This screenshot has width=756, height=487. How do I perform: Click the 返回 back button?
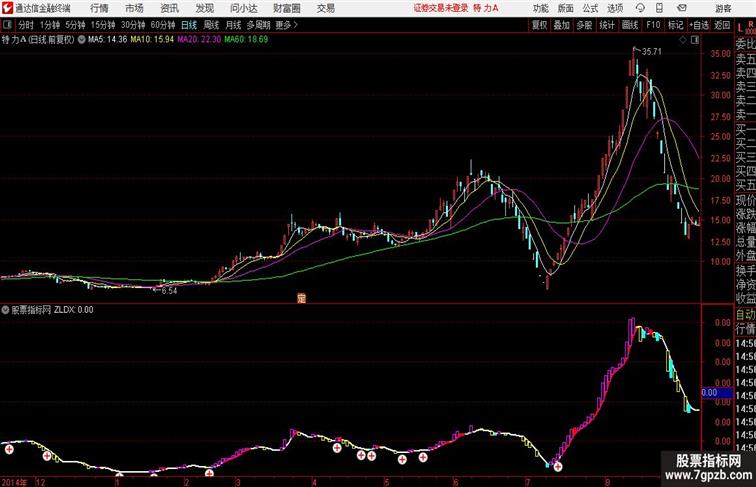[x=722, y=25]
